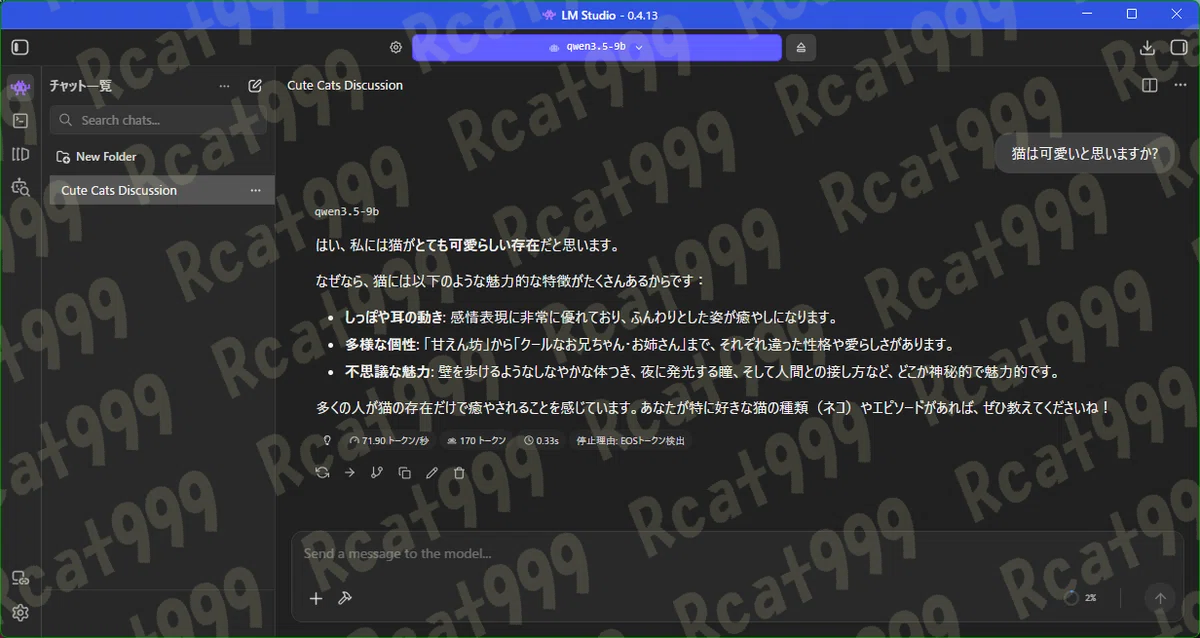Click the user message 猫は可愛いと思いますか?

(1085, 154)
